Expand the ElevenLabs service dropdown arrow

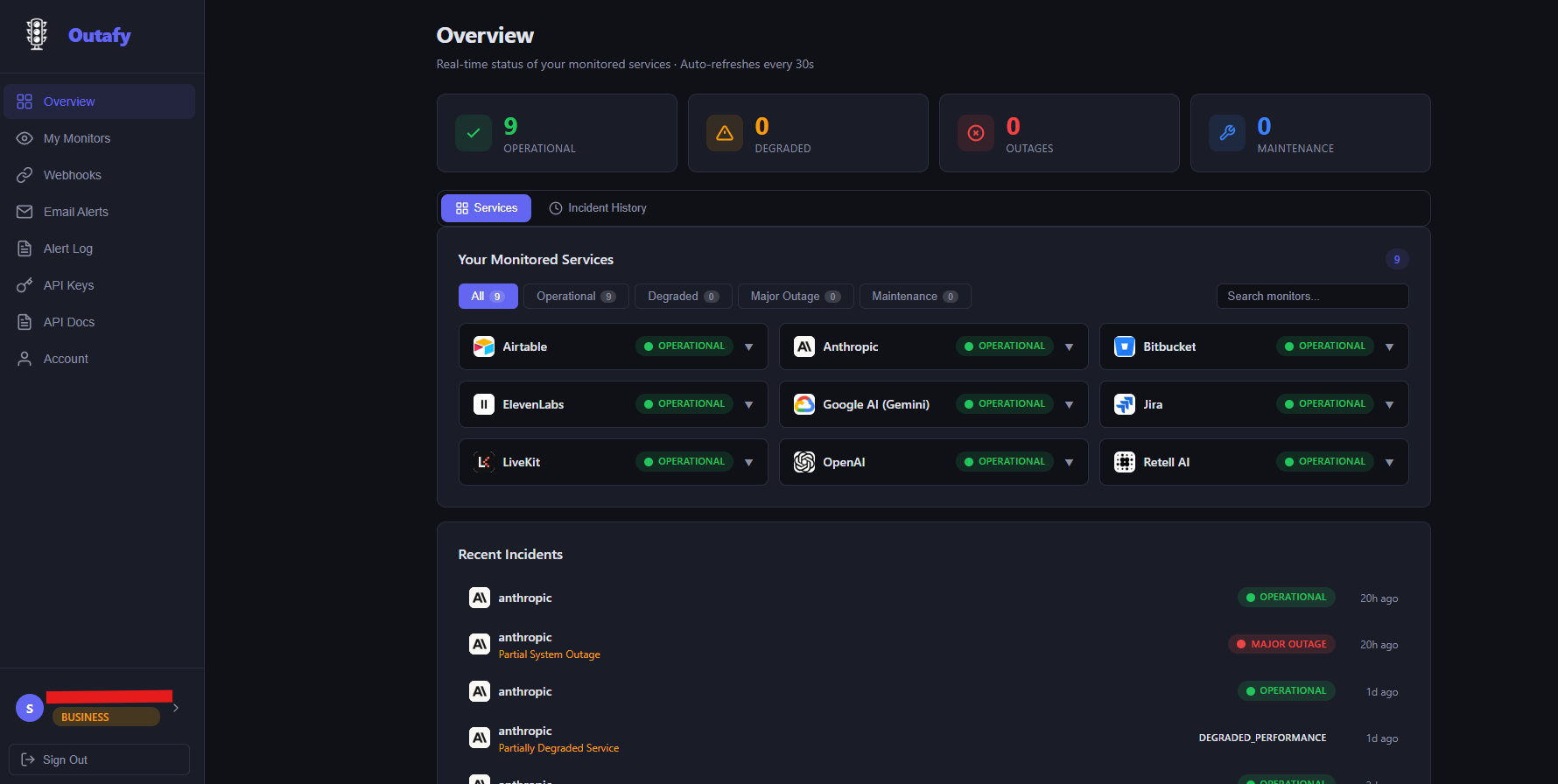[x=749, y=405]
